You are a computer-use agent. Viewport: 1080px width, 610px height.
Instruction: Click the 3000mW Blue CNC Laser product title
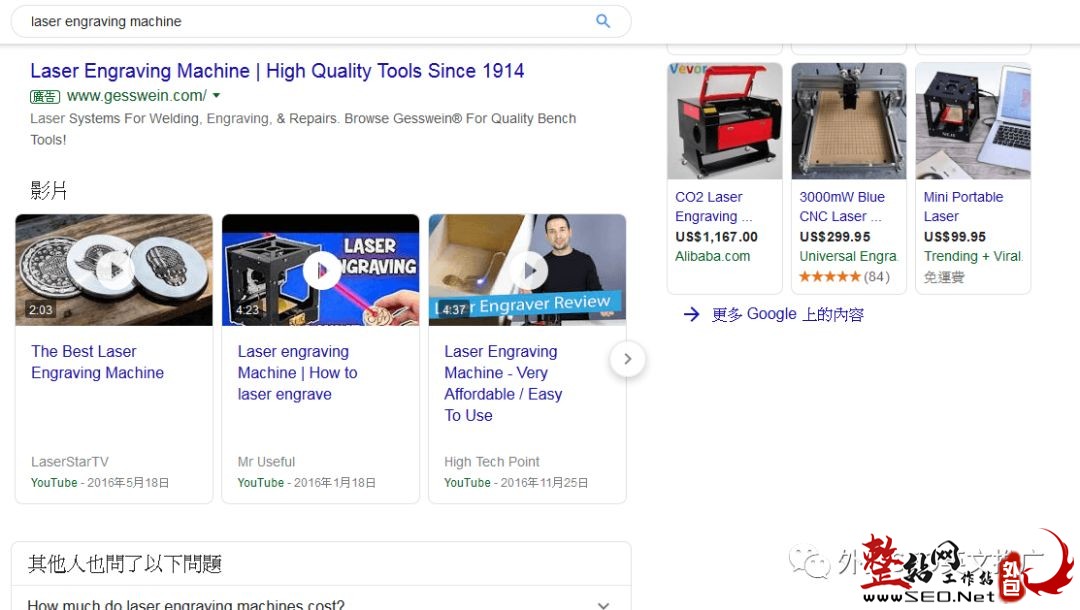tap(842, 207)
